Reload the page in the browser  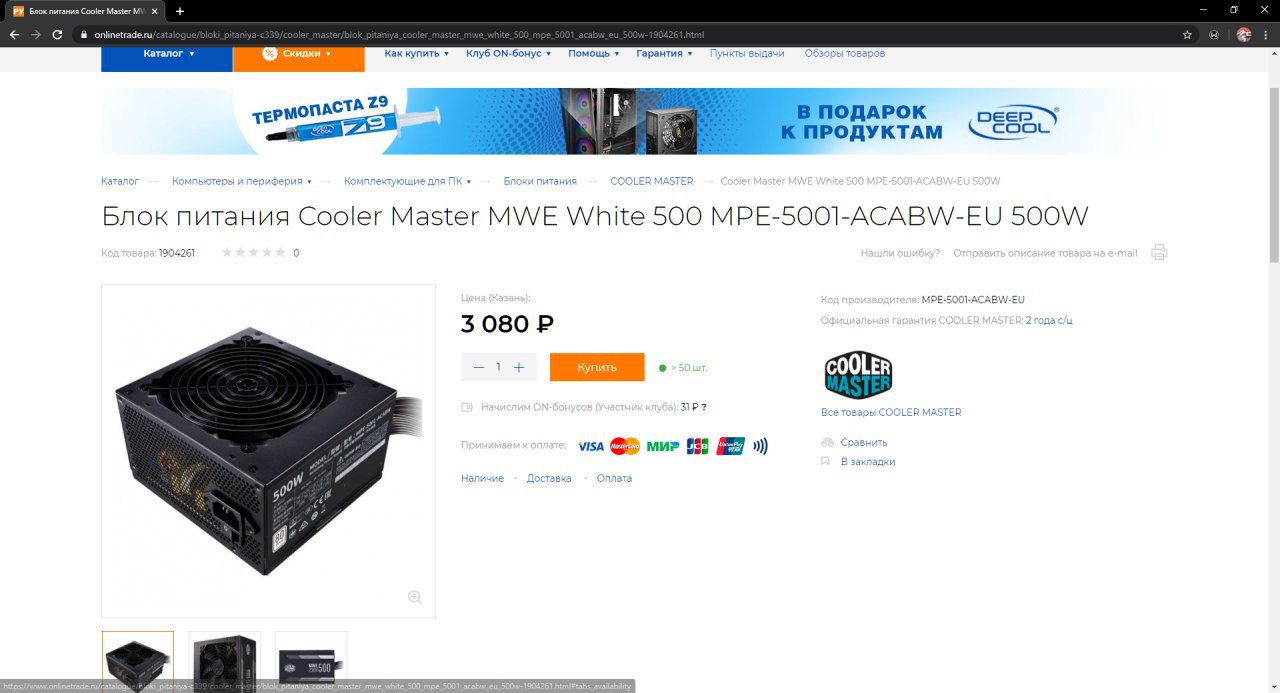click(58, 34)
